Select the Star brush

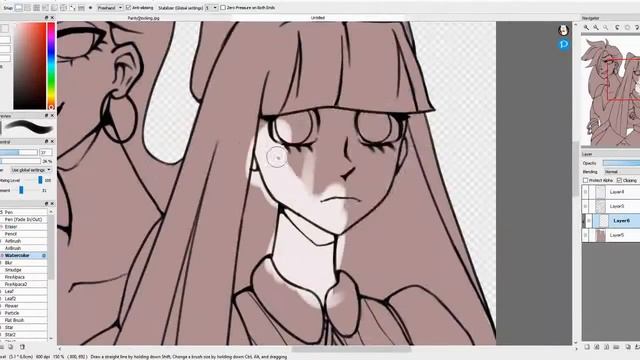(x=24, y=327)
